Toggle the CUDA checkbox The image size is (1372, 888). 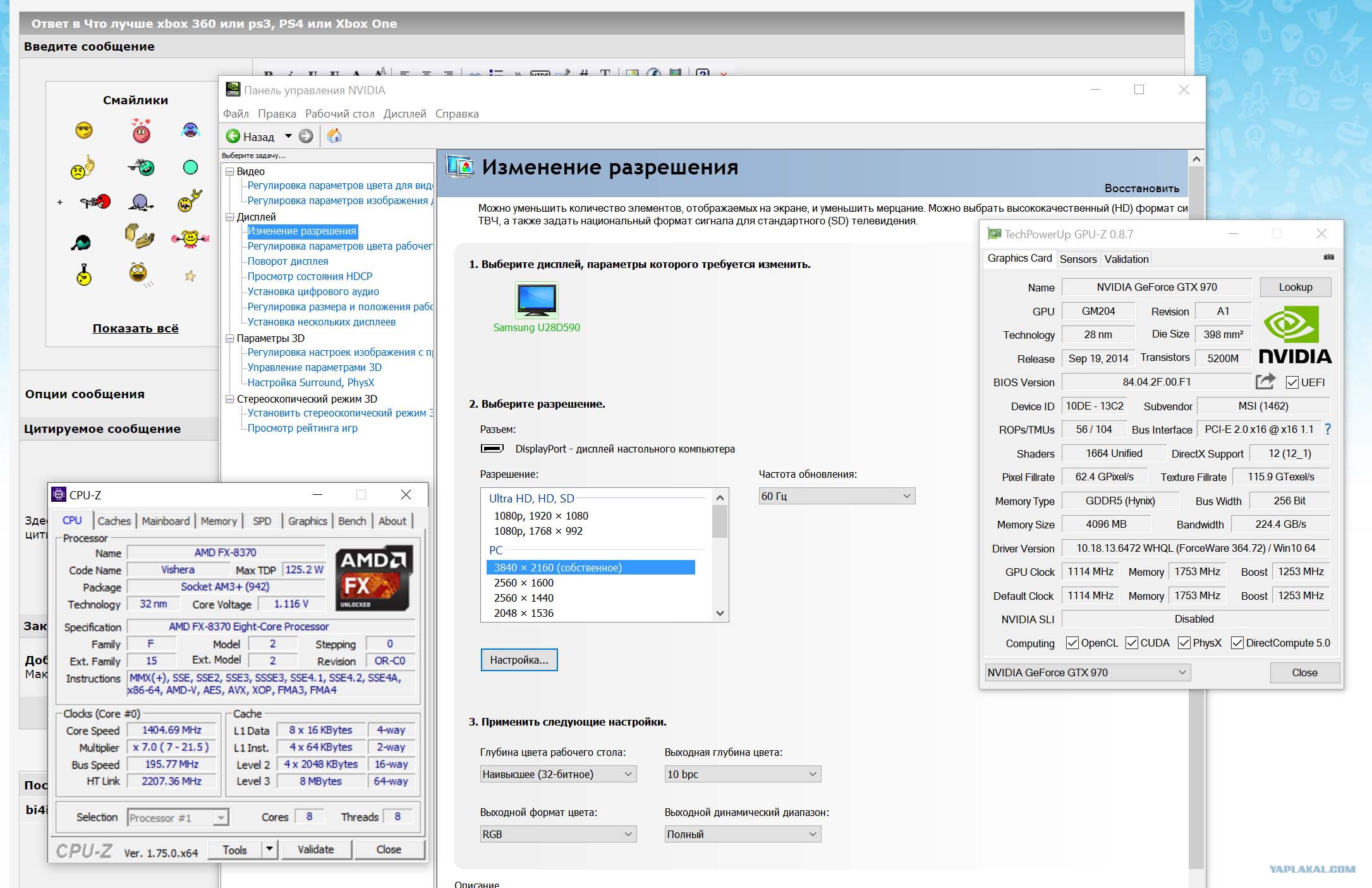1132,643
